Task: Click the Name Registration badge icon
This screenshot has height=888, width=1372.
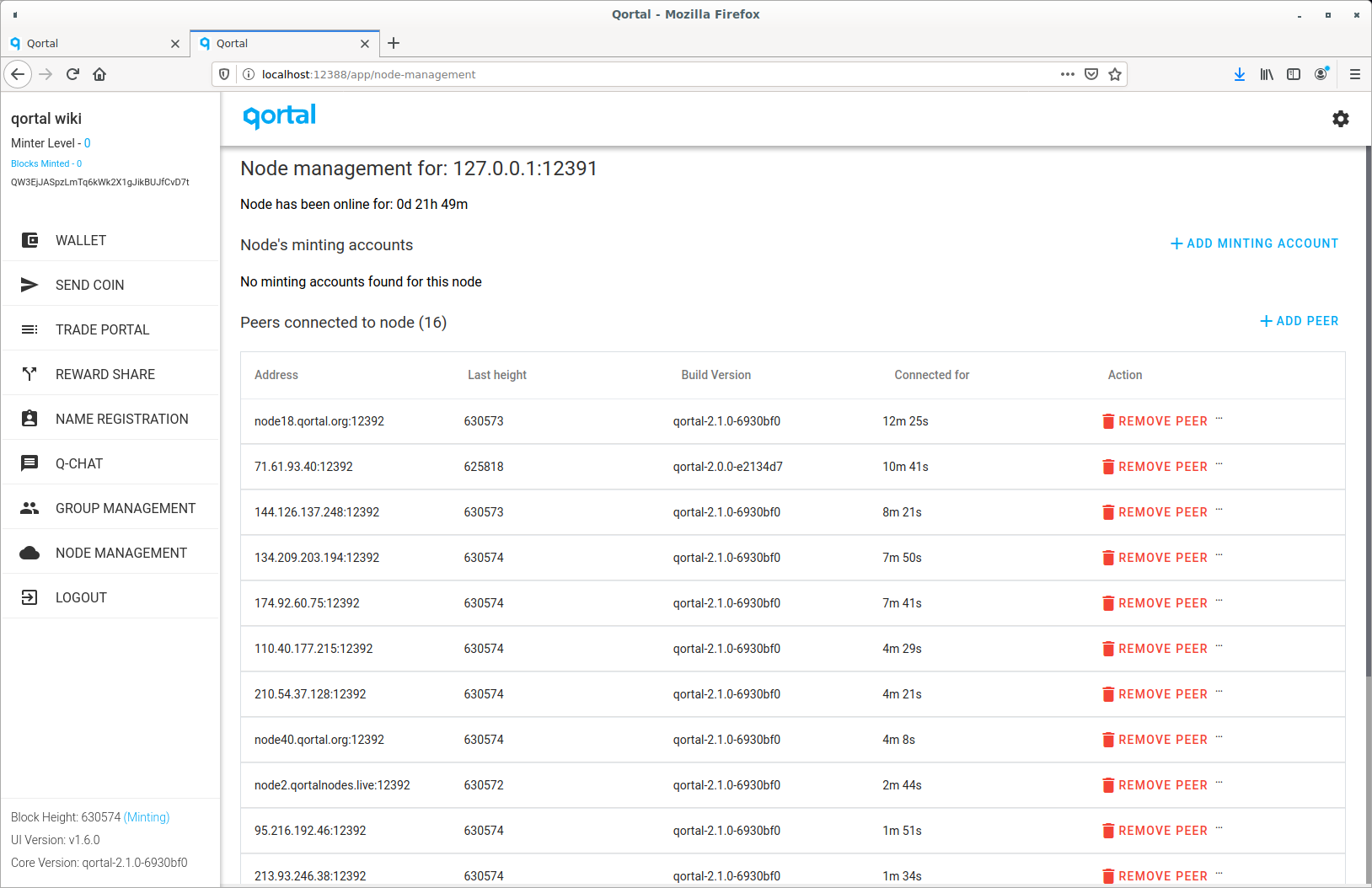Action: coord(29,419)
